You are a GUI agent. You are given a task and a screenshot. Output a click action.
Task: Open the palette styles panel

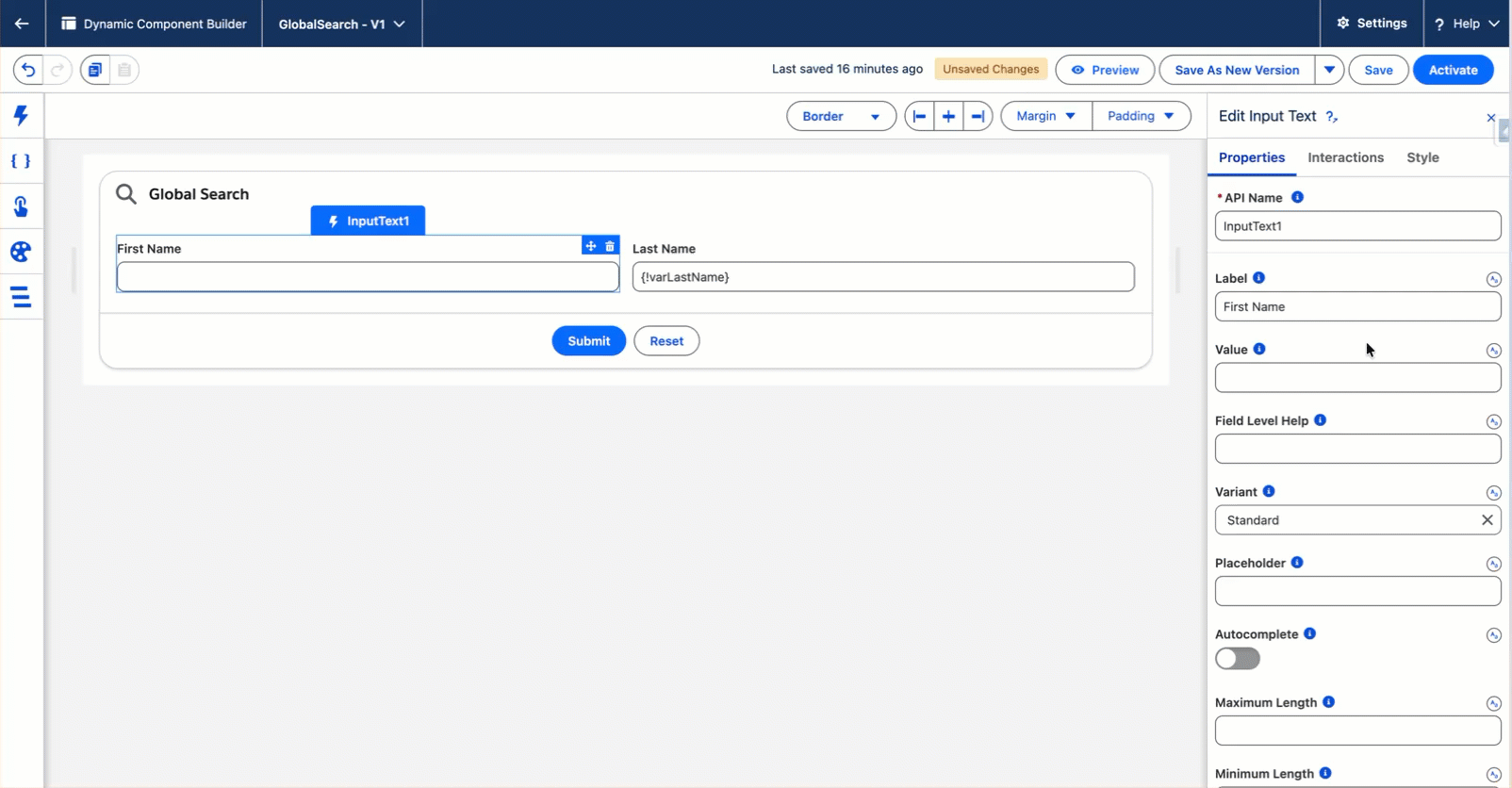[x=21, y=252]
